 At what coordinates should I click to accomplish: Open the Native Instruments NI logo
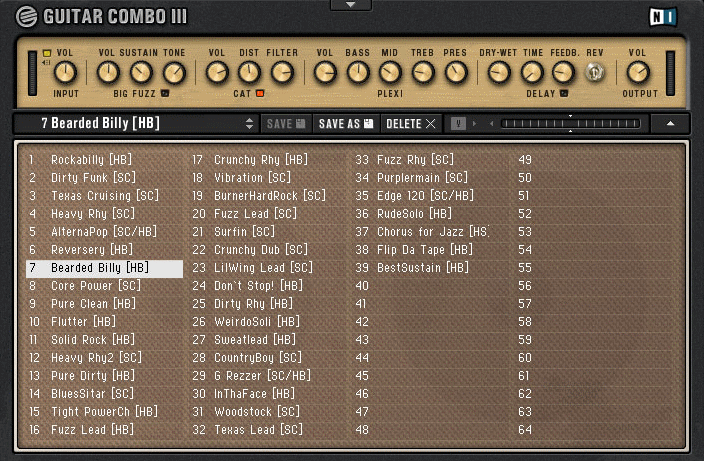[663, 17]
